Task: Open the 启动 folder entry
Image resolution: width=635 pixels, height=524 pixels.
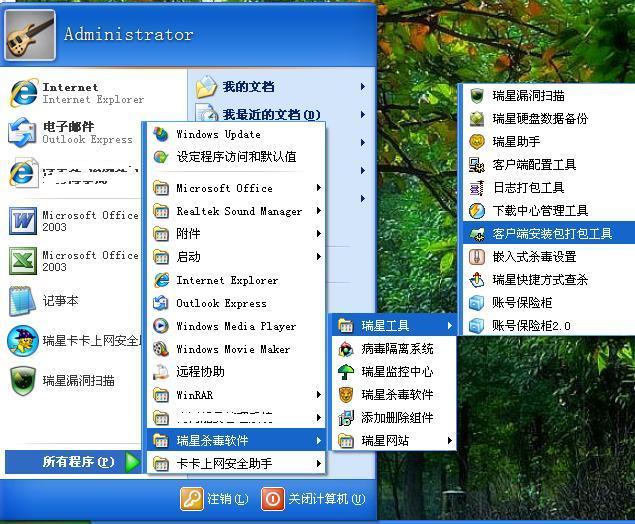Action: 236,257
